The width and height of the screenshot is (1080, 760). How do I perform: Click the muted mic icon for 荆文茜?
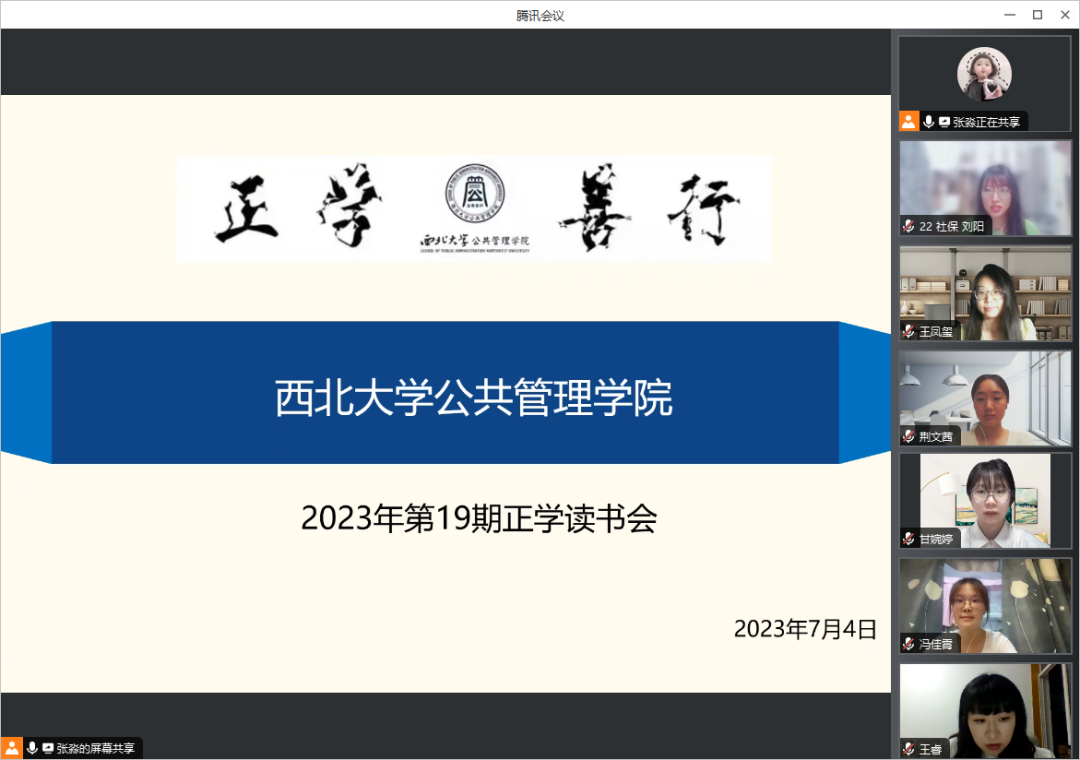[x=909, y=436]
